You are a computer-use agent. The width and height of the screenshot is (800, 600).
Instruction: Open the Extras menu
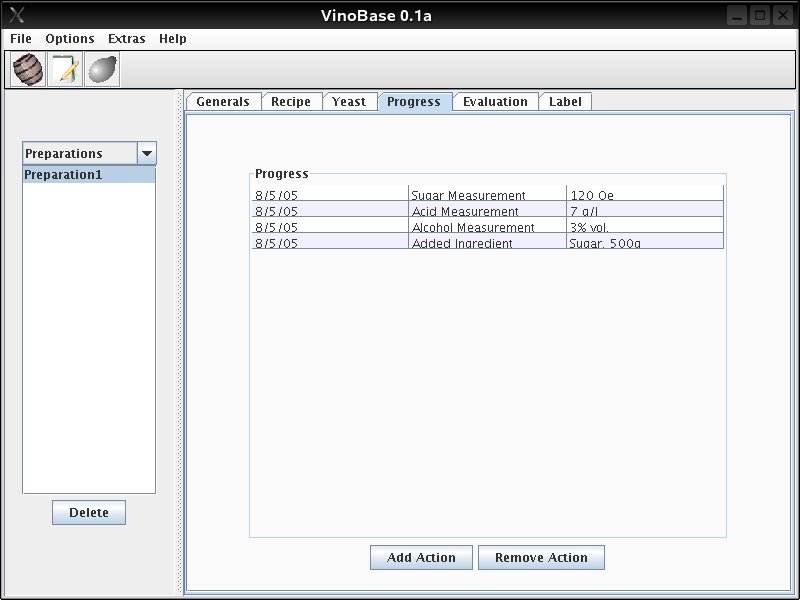point(126,39)
